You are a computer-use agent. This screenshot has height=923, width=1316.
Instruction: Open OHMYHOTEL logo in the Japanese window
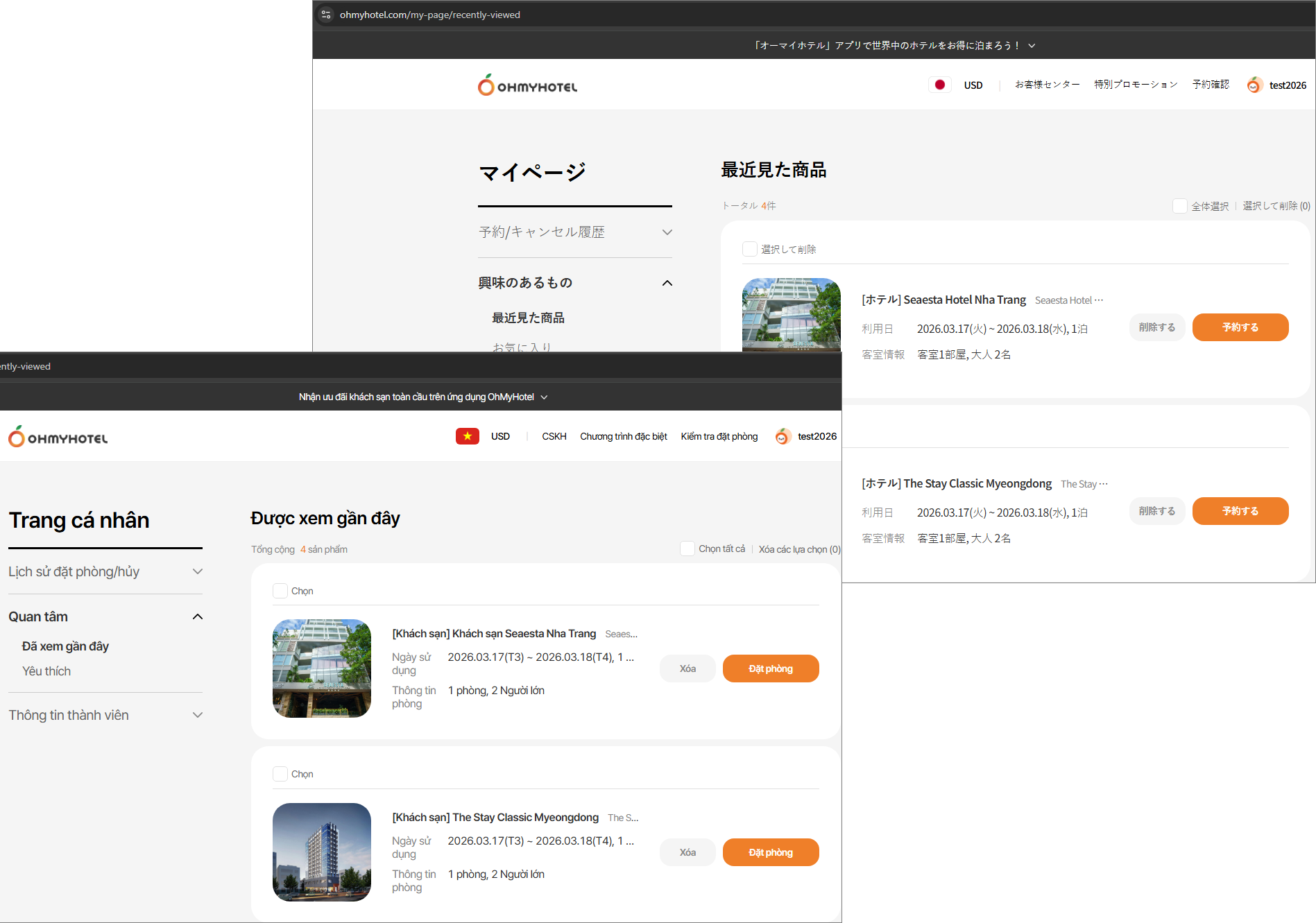tap(527, 85)
